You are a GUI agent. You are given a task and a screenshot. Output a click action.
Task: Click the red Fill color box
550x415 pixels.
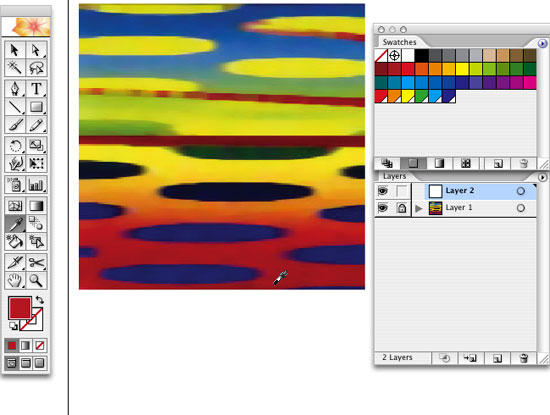(20, 308)
